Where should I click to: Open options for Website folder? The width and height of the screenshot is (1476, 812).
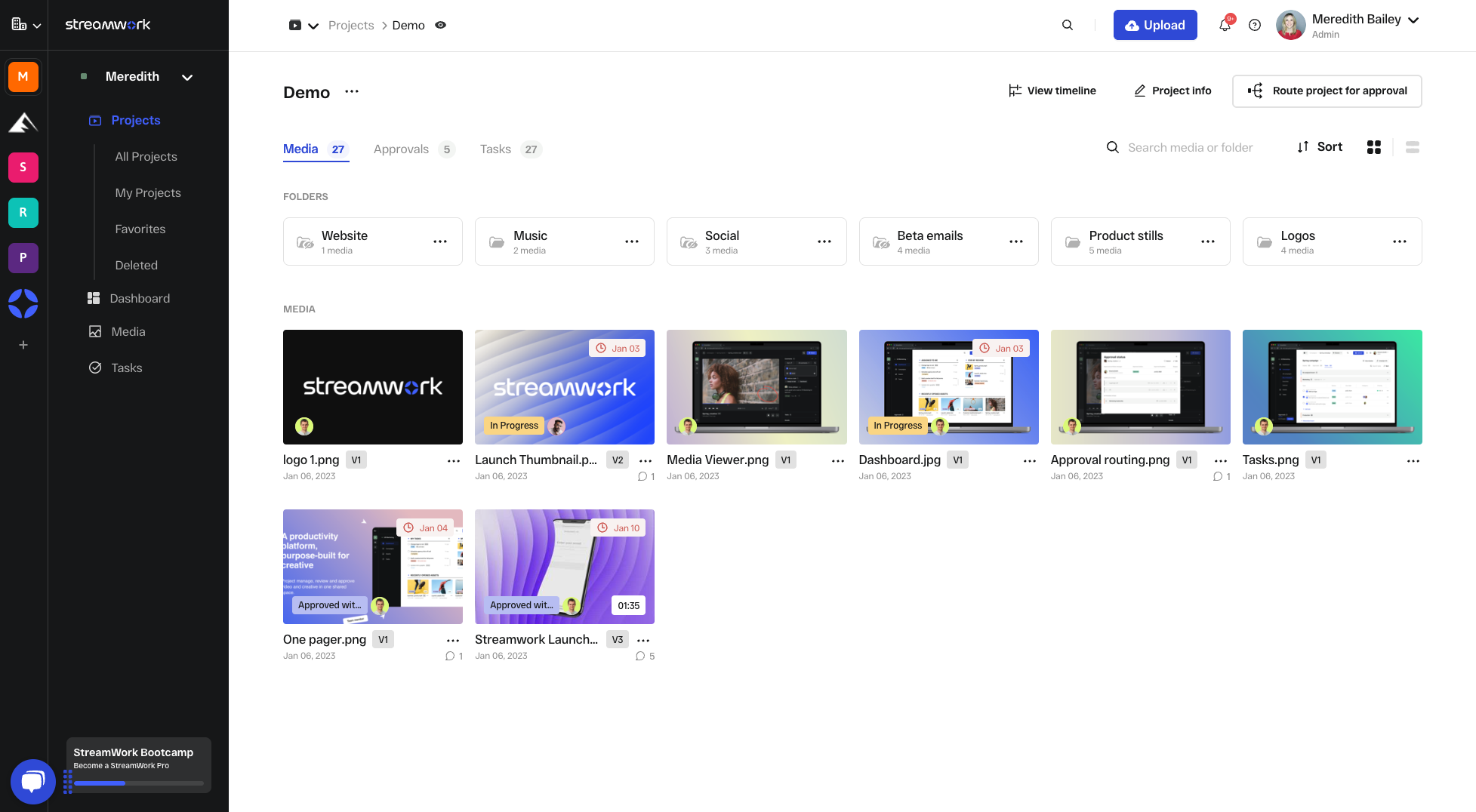click(440, 241)
